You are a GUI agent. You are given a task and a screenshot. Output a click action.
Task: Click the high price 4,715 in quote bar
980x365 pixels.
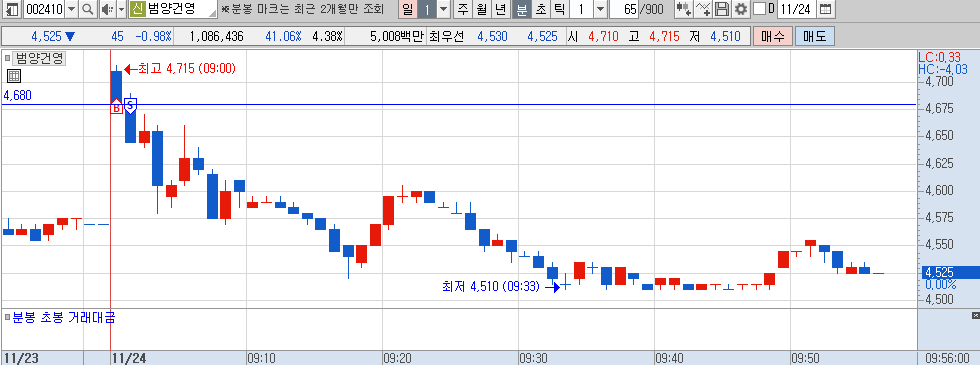(664, 36)
